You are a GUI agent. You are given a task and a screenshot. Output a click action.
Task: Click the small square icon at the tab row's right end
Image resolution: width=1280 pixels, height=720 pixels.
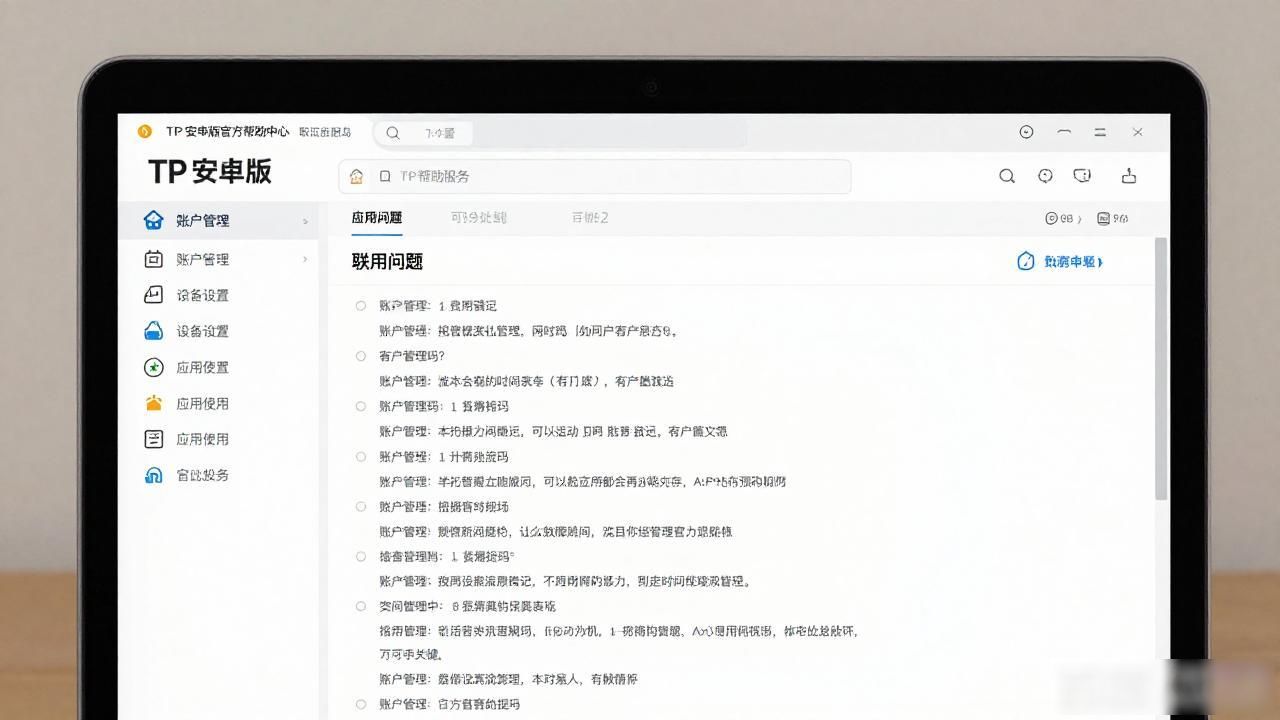point(1104,218)
